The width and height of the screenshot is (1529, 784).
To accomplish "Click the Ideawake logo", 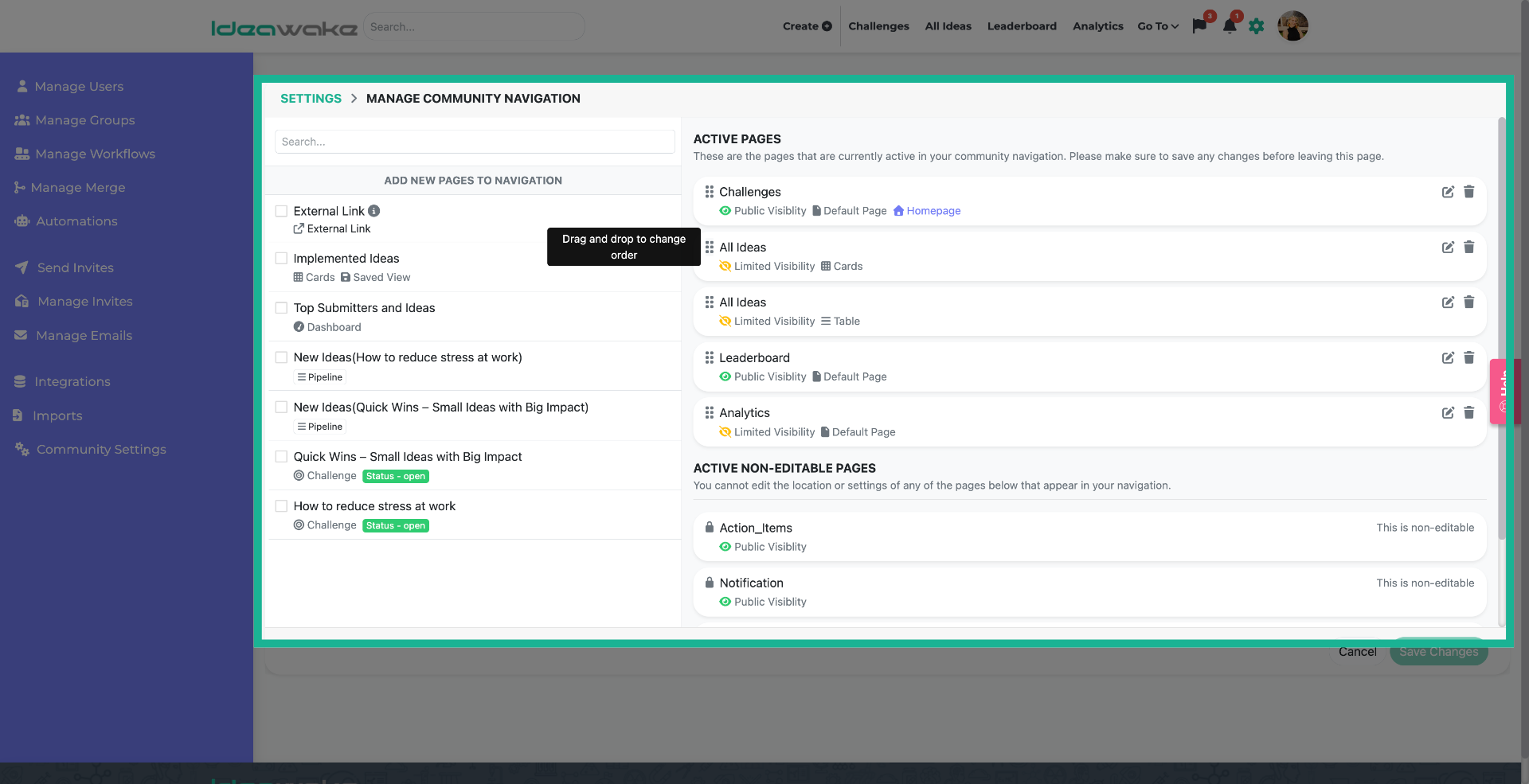I will click(x=284, y=28).
